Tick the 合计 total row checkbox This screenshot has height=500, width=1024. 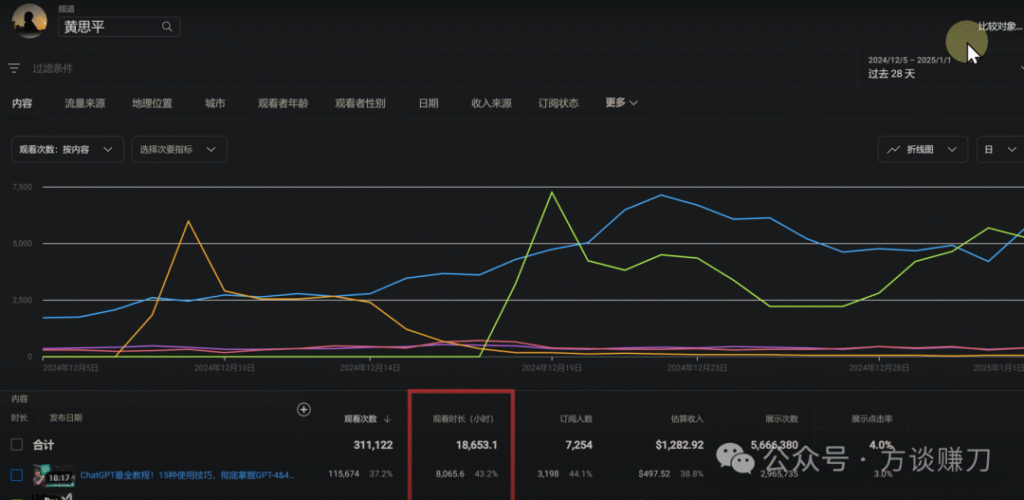coord(16,444)
